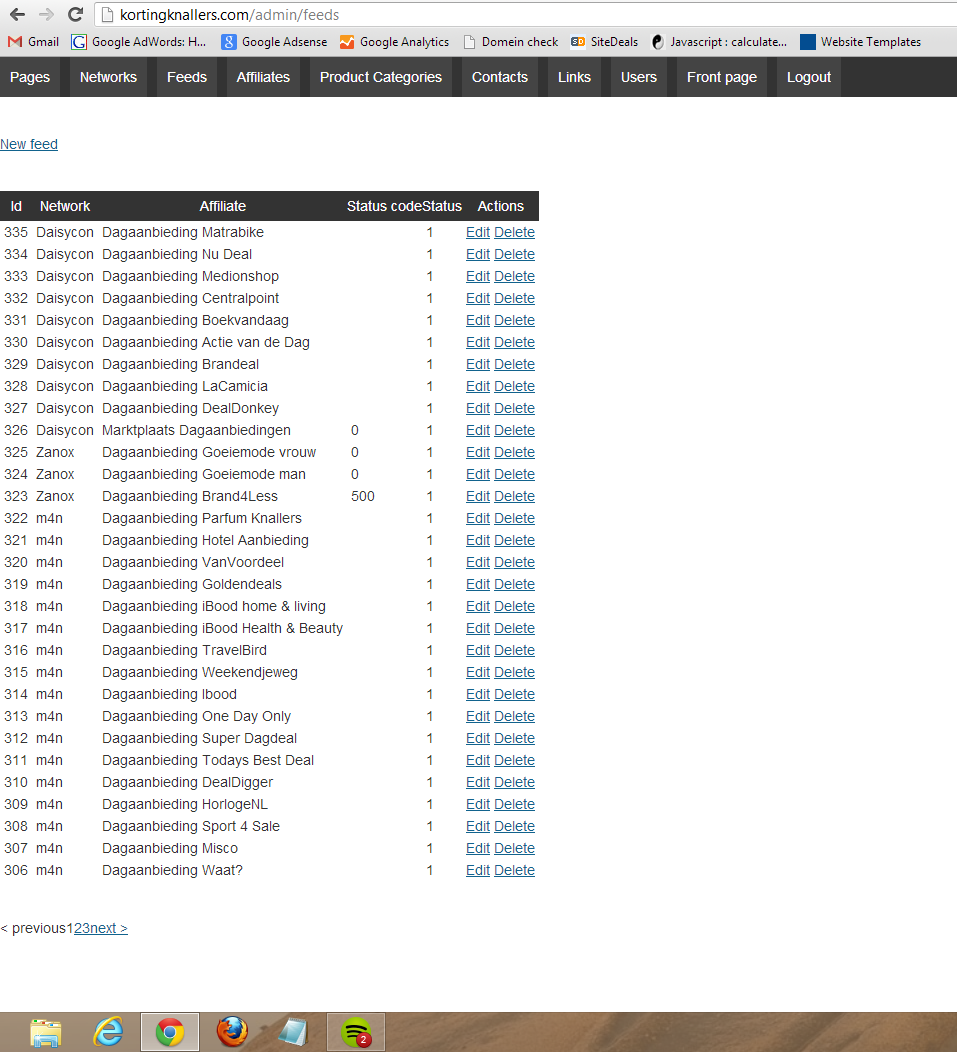Open Firefox from taskbar
The height and width of the screenshot is (1052, 957).
(x=232, y=1032)
